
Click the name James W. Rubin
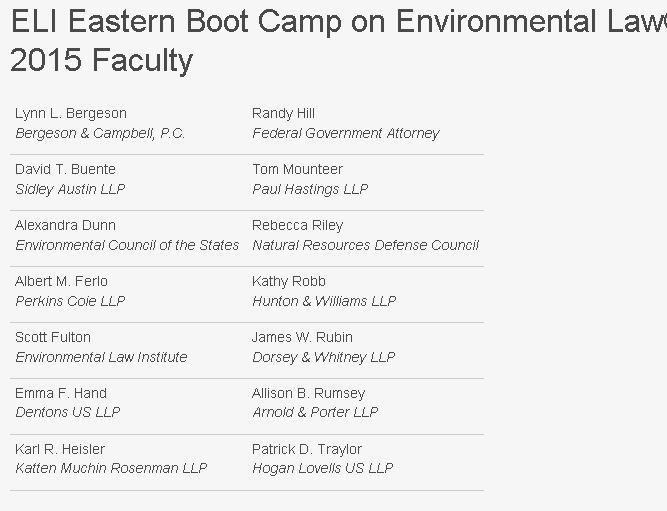302,337
